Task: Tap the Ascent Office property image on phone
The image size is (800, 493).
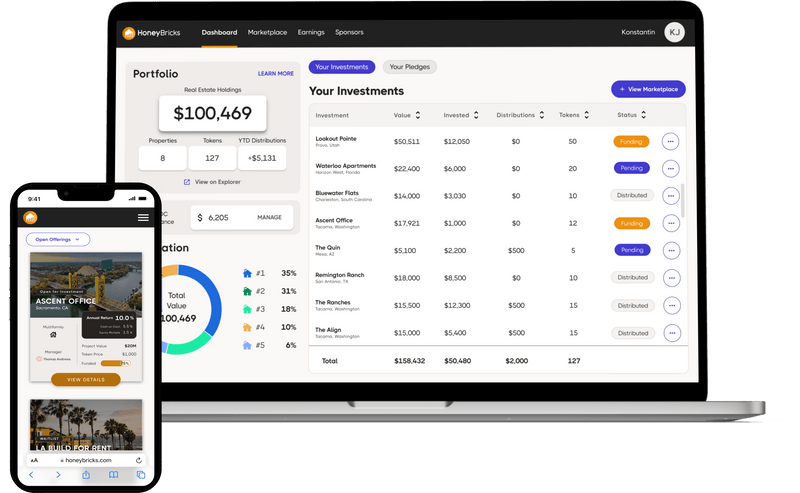Action: [x=86, y=284]
